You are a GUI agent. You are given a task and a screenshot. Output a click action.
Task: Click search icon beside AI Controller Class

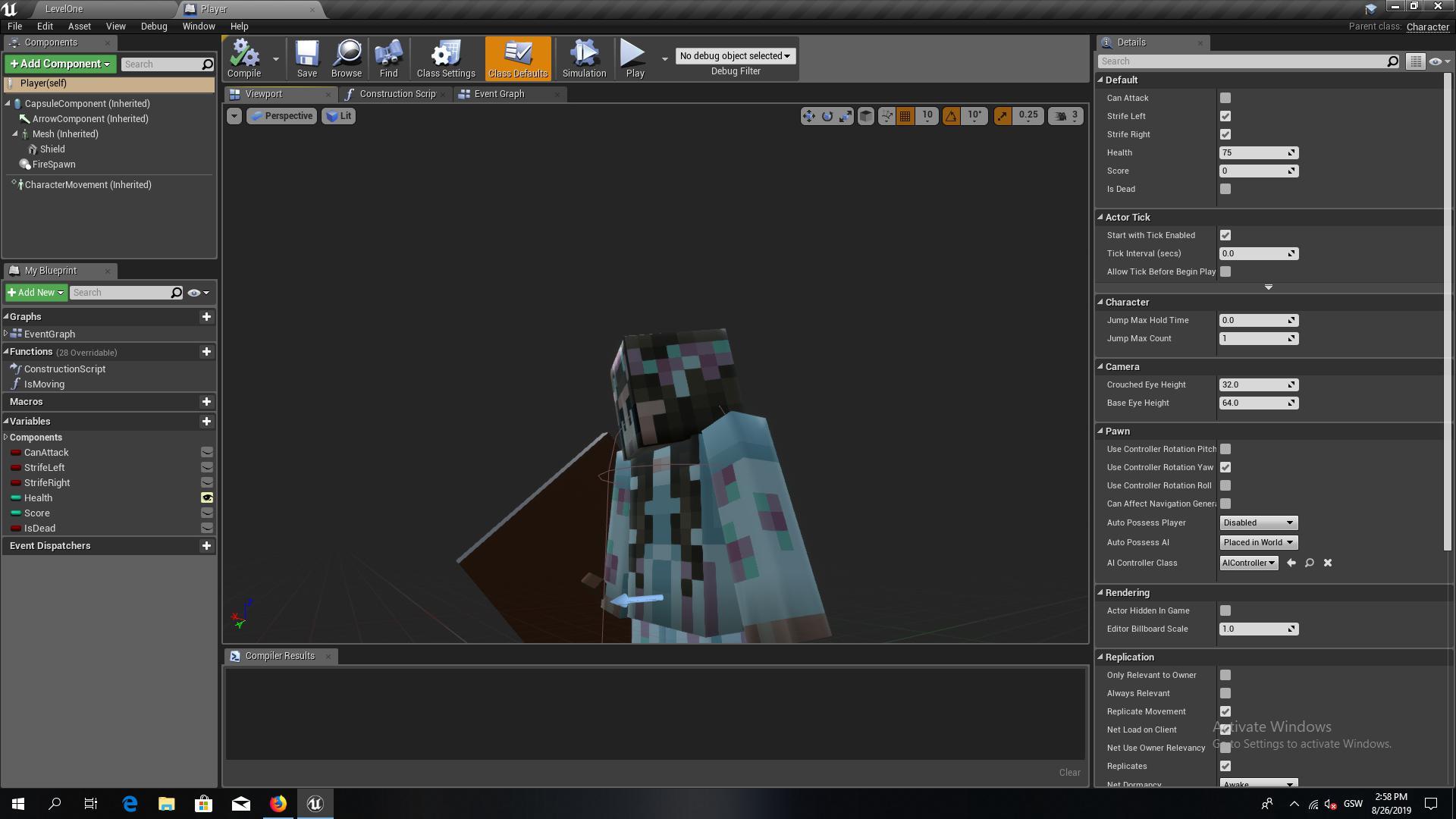(1310, 563)
